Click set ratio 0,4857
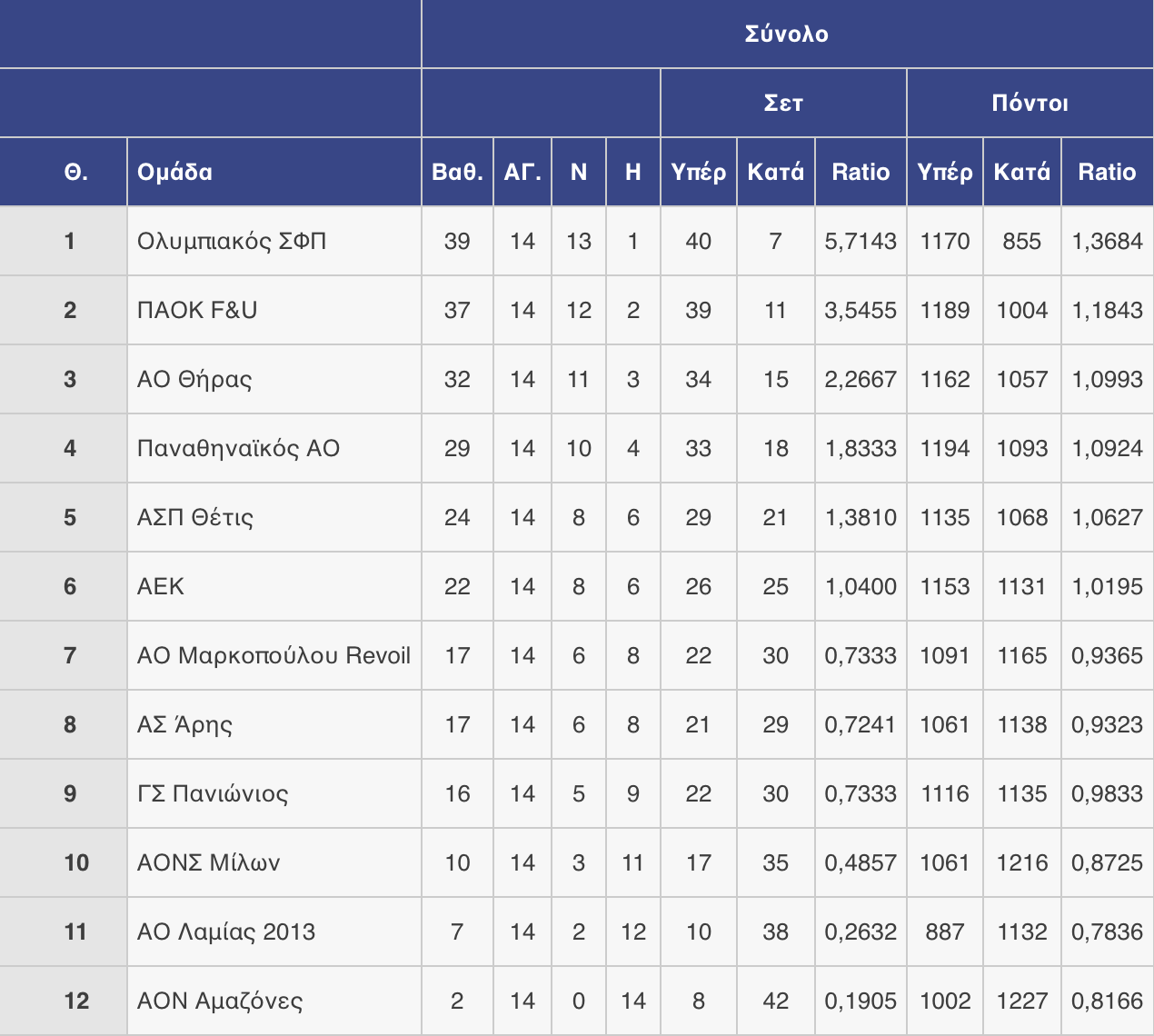The height and width of the screenshot is (1036, 1154). coord(861,862)
